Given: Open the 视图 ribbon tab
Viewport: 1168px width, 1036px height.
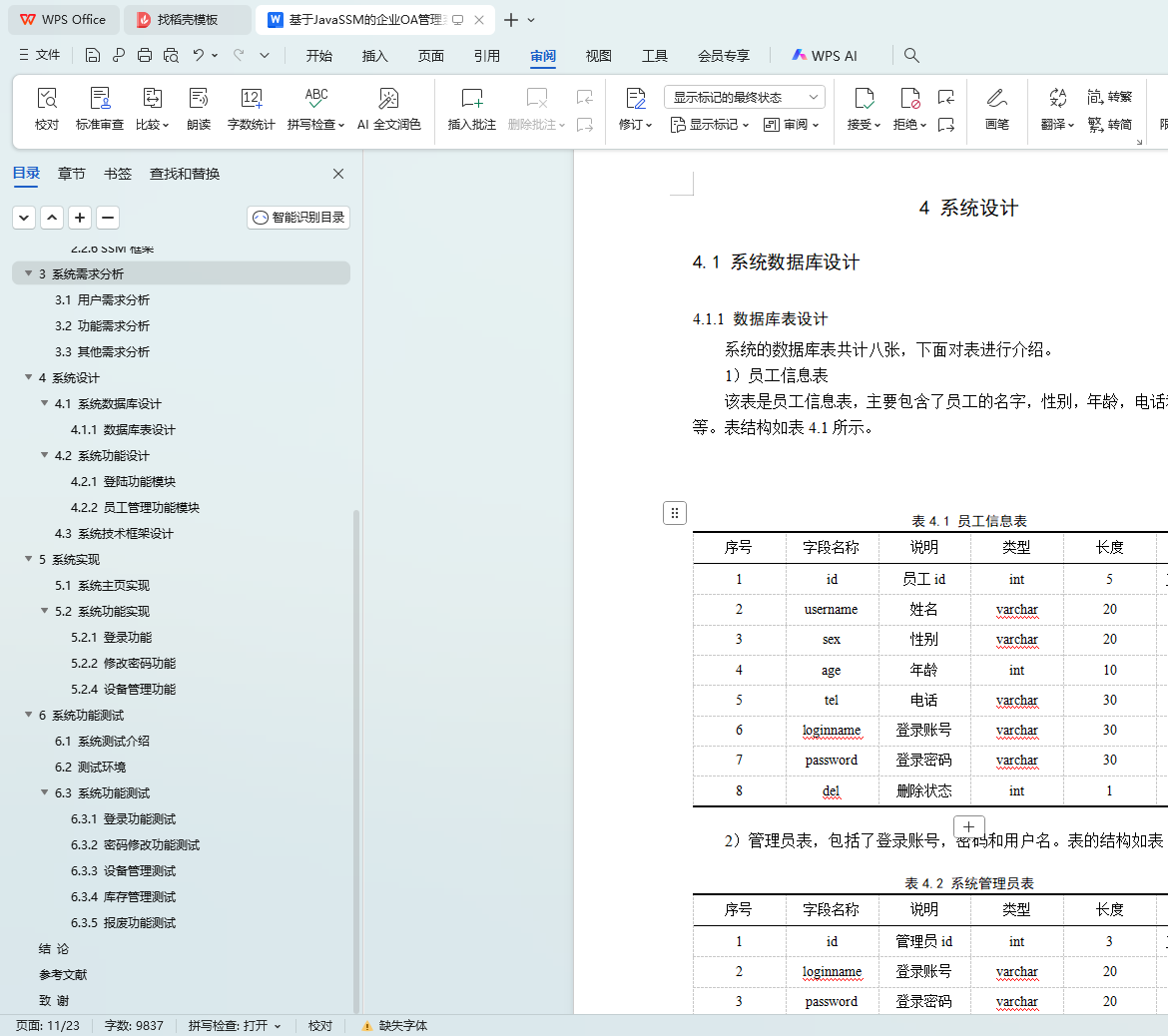Looking at the screenshot, I should click(598, 56).
